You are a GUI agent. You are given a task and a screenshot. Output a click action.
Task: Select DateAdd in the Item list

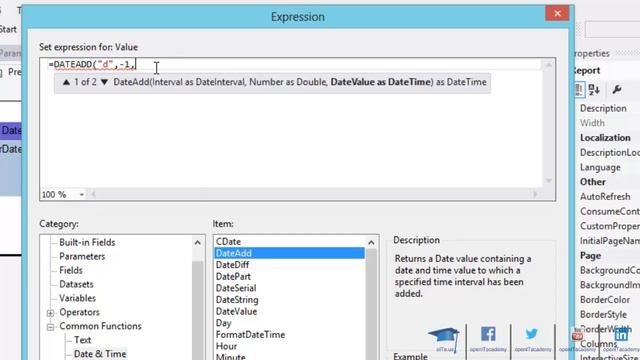[289, 253]
